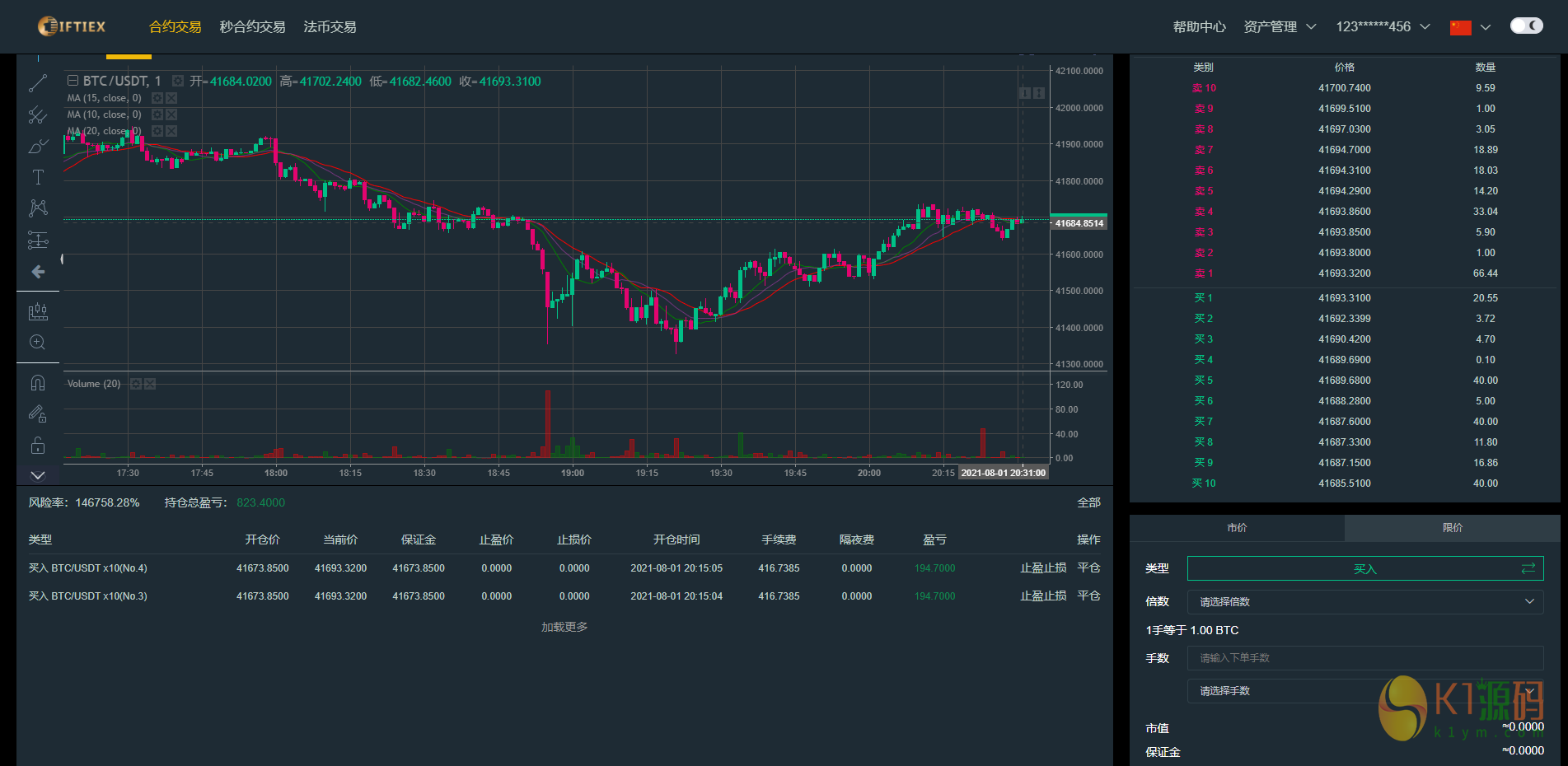The width and height of the screenshot is (1568, 766).
Task: Open the 秒合约交易 menu
Action: point(252,27)
